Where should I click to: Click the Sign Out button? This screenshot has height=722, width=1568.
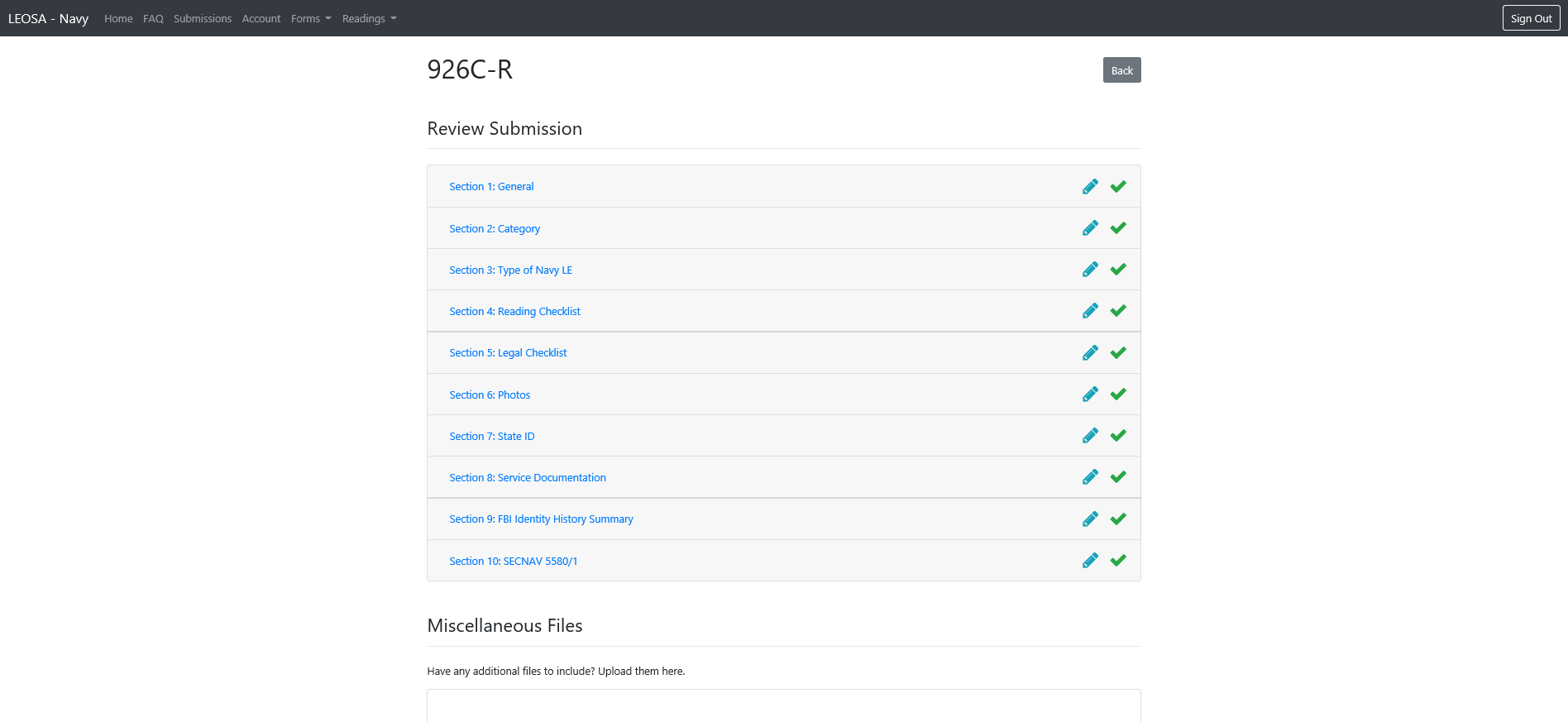pos(1531,18)
